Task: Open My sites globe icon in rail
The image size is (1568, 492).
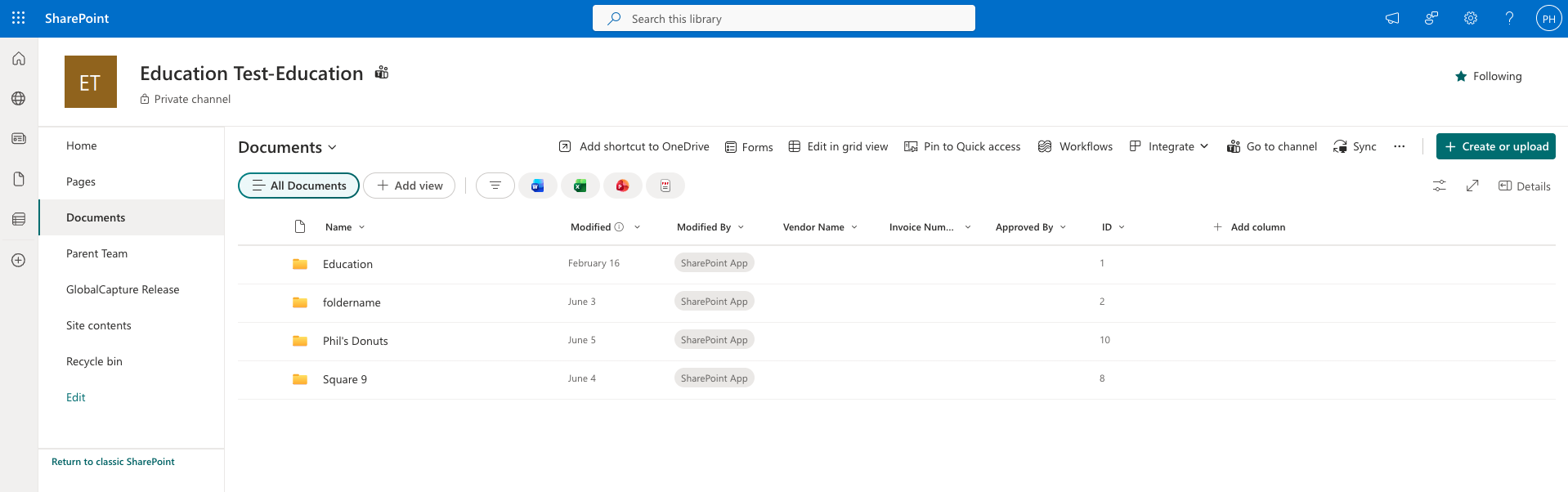Action: (x=19, y=99)
